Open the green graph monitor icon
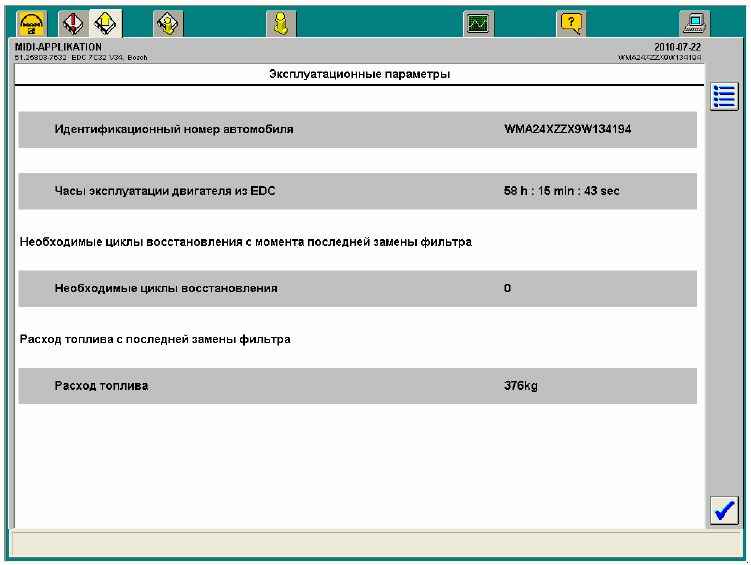 [480, 22]
